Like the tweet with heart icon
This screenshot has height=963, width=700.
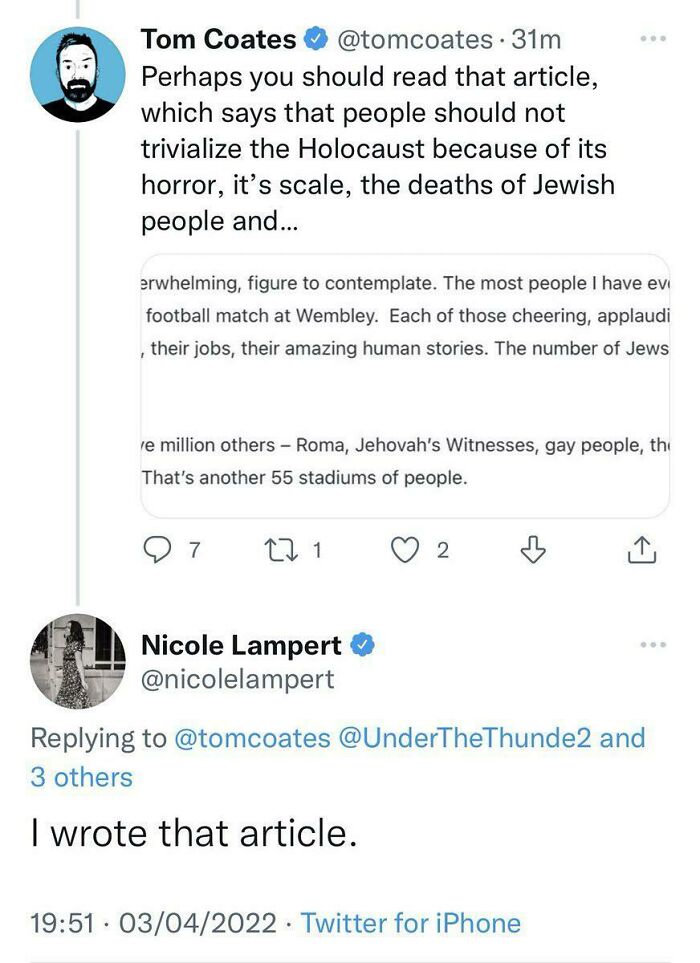tap(404, 549)
